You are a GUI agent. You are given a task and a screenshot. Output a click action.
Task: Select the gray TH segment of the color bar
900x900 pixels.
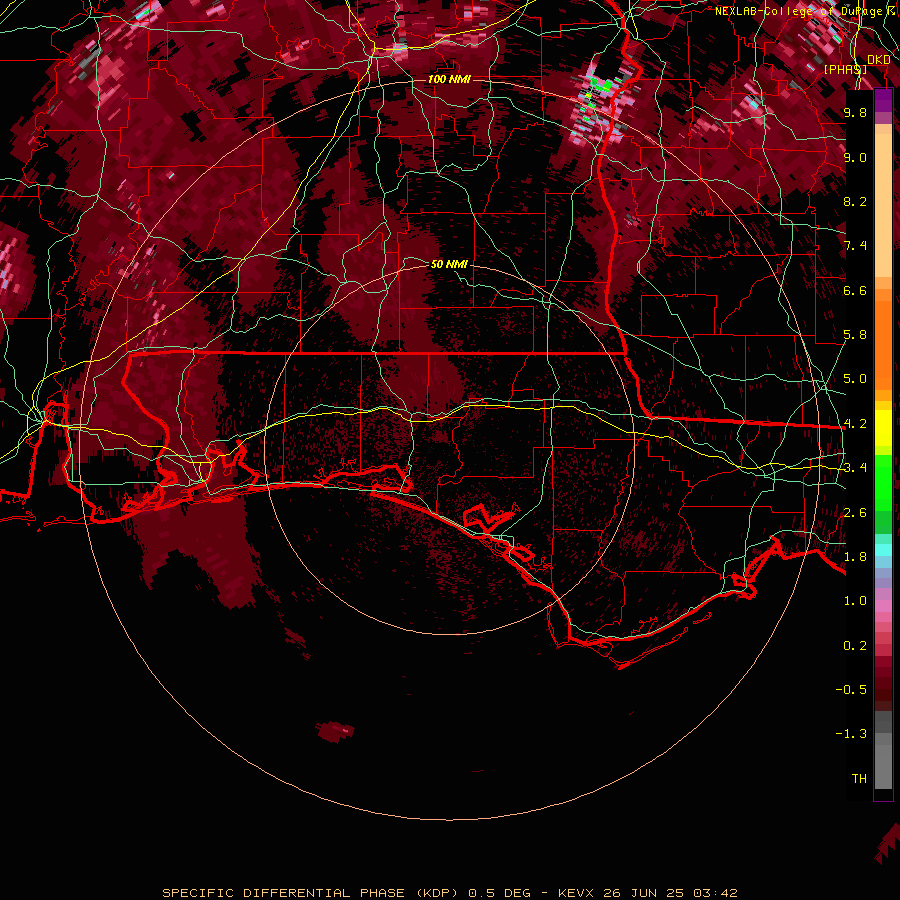(x=883, y=766)
